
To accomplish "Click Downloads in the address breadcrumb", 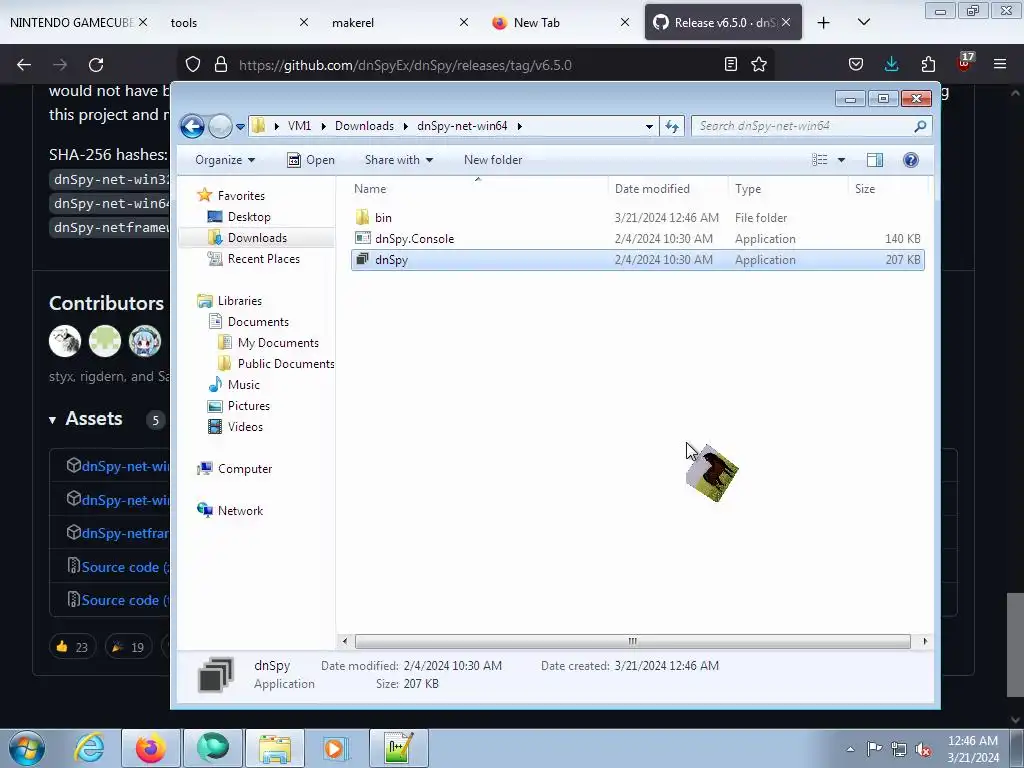I will click(364, 126).
